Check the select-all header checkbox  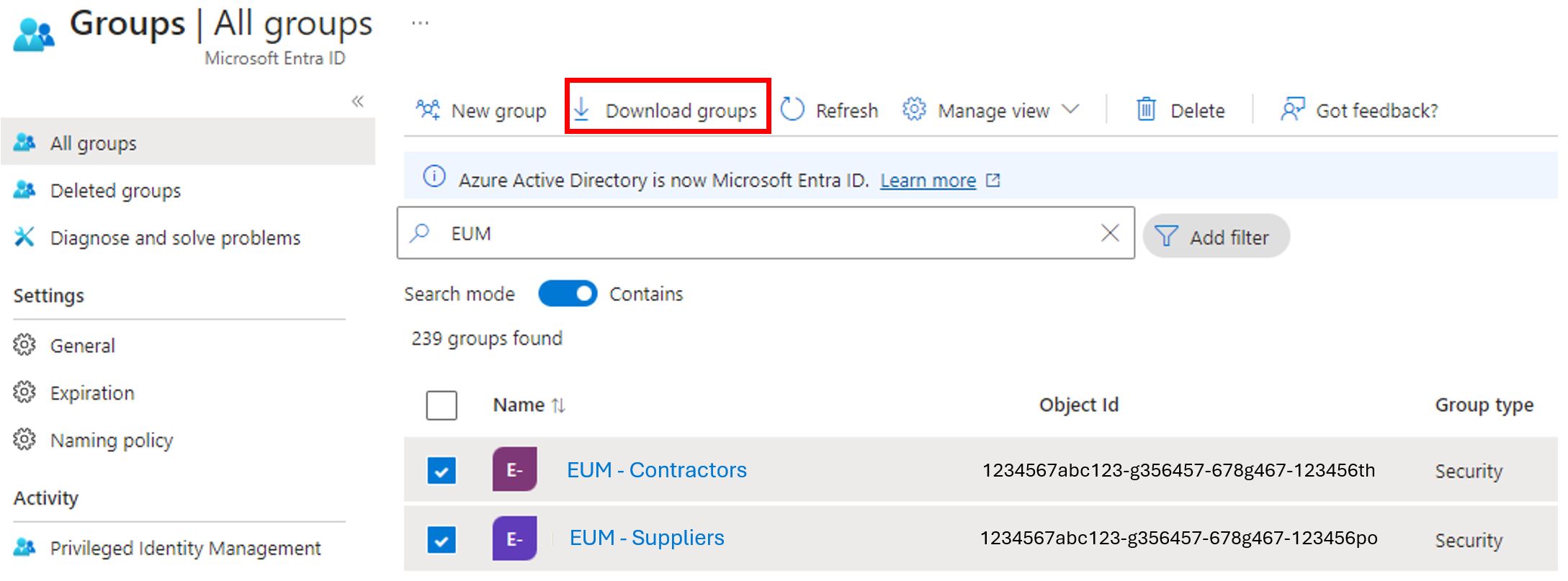[442, 405]
